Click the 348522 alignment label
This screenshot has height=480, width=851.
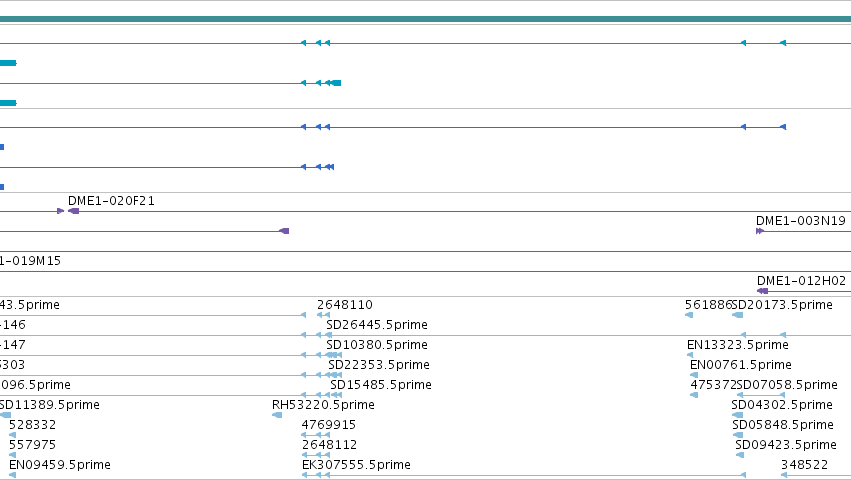tap(804, 465)
